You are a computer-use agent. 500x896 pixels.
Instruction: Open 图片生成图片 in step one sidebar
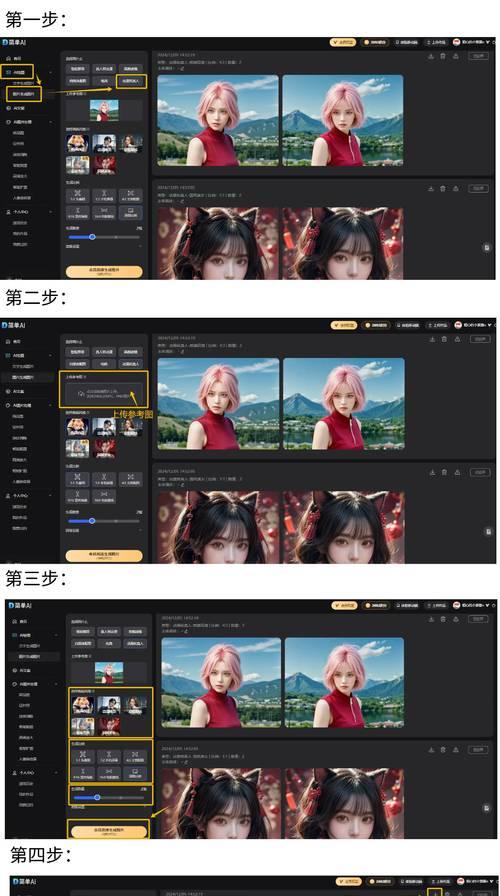pyautogui.click(x=24, y=94)
